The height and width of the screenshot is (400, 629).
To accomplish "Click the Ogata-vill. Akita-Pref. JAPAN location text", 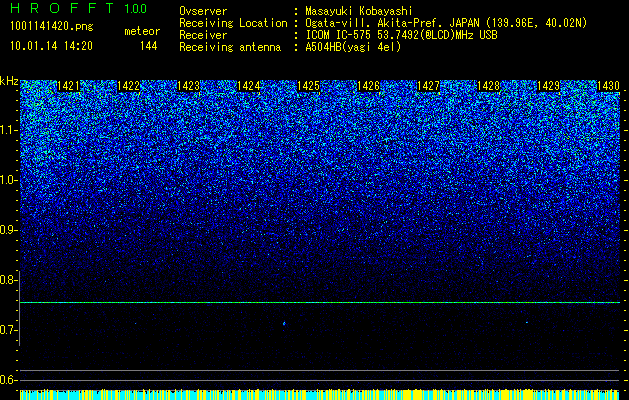I will [446, 23].
